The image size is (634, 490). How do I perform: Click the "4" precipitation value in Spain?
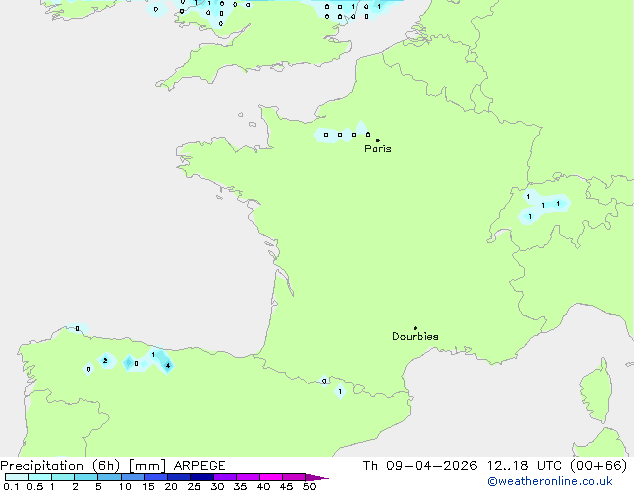[x=168, y=366]
